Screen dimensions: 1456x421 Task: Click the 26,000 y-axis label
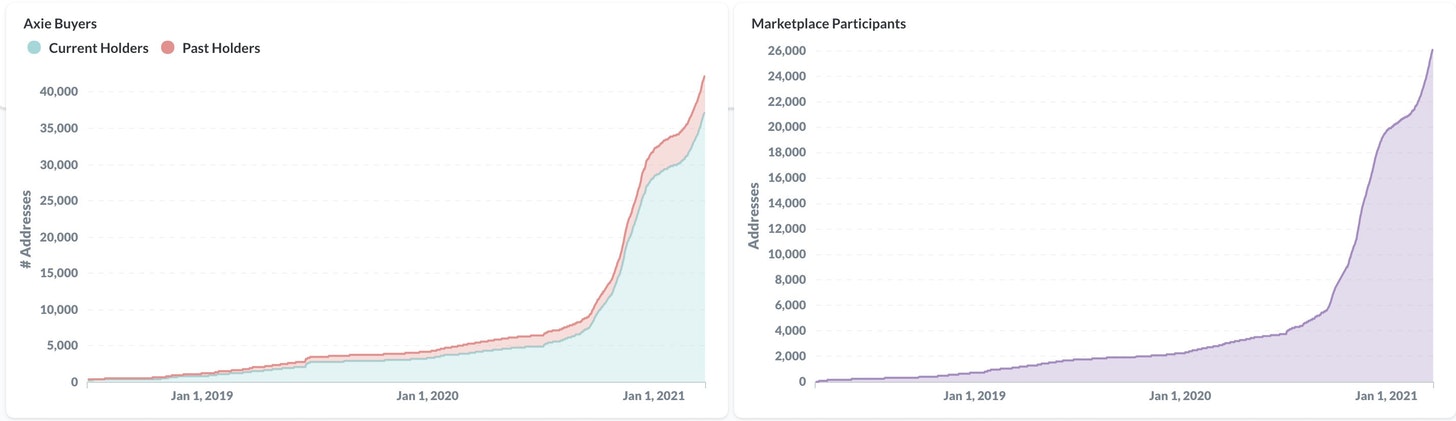782,50
